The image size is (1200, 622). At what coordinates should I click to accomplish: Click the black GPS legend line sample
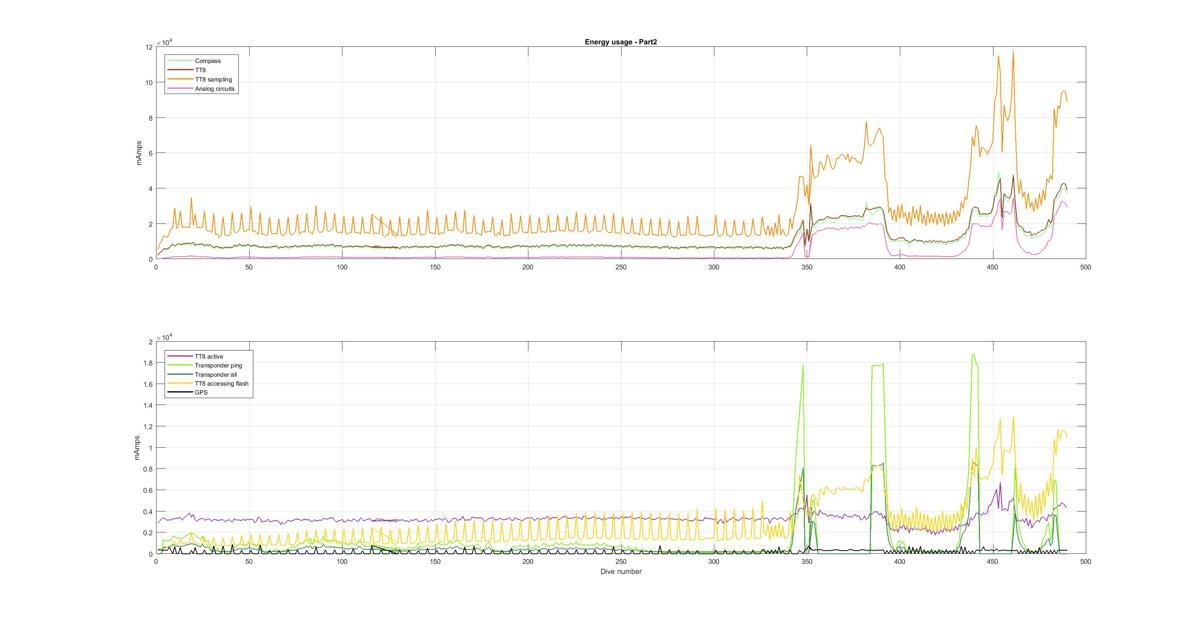pyautogui.click(x=180, y=392)
